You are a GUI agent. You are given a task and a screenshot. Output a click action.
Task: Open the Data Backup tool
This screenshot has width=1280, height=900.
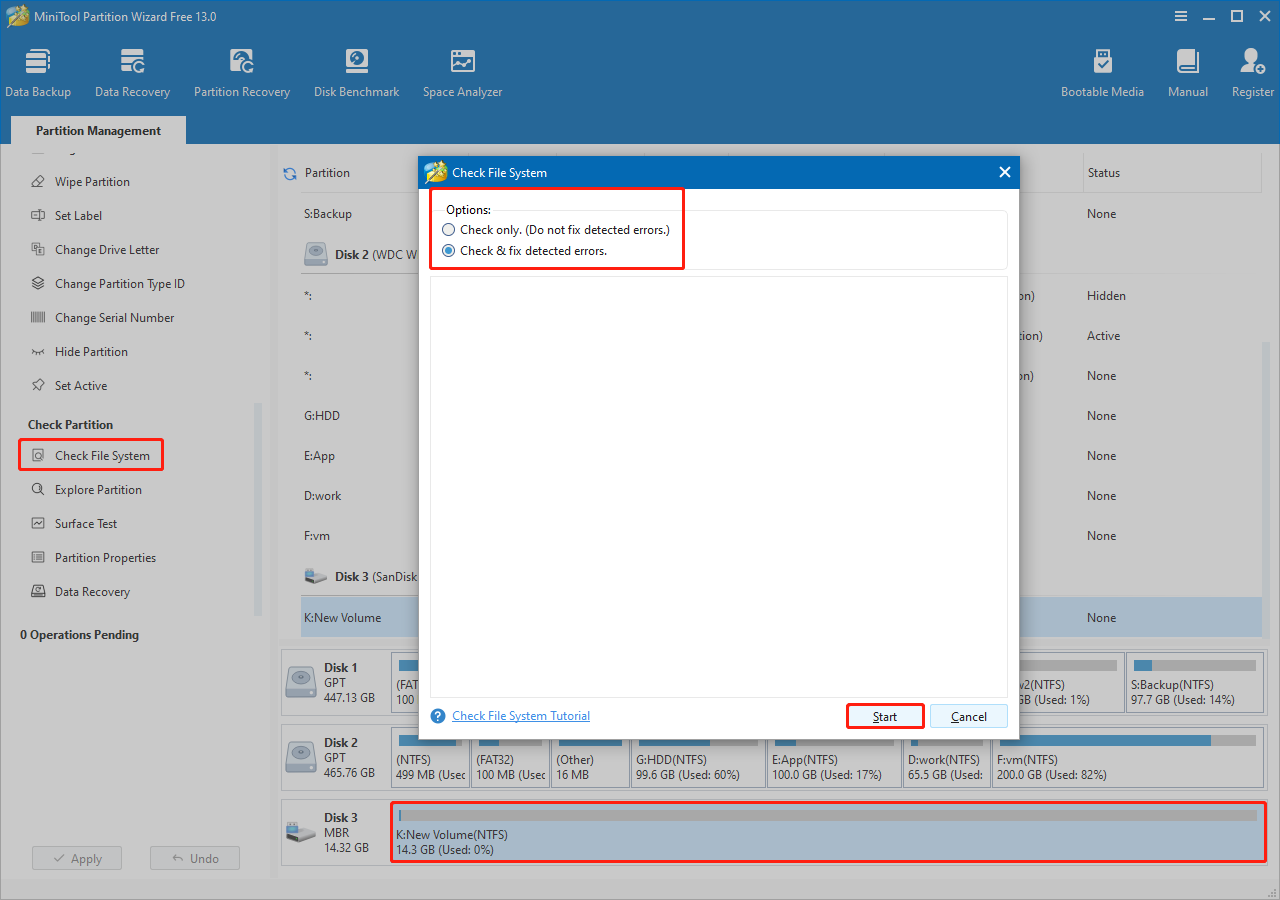[38, 70]
